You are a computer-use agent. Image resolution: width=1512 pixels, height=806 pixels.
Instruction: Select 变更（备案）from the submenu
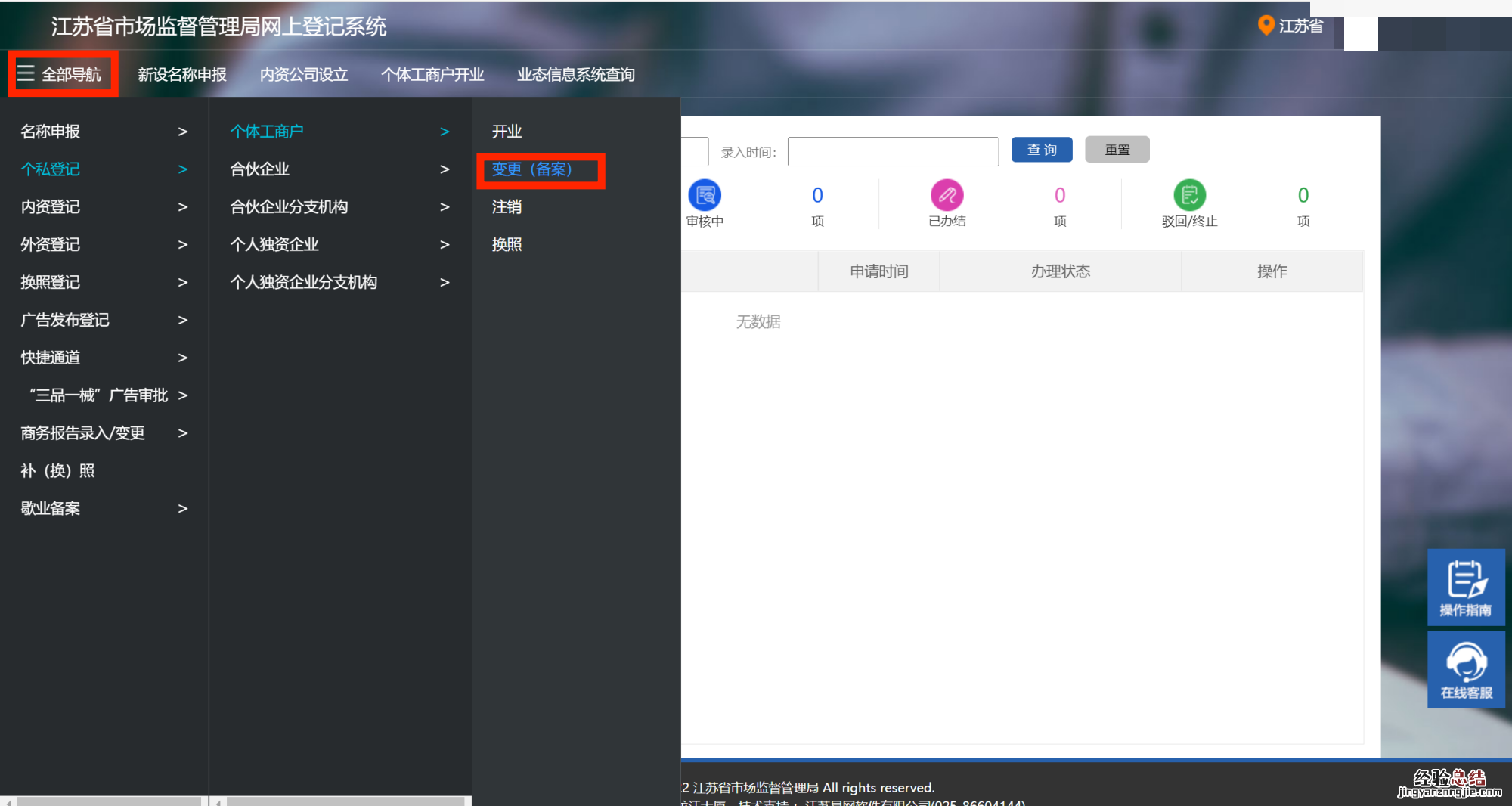point(532,169)
